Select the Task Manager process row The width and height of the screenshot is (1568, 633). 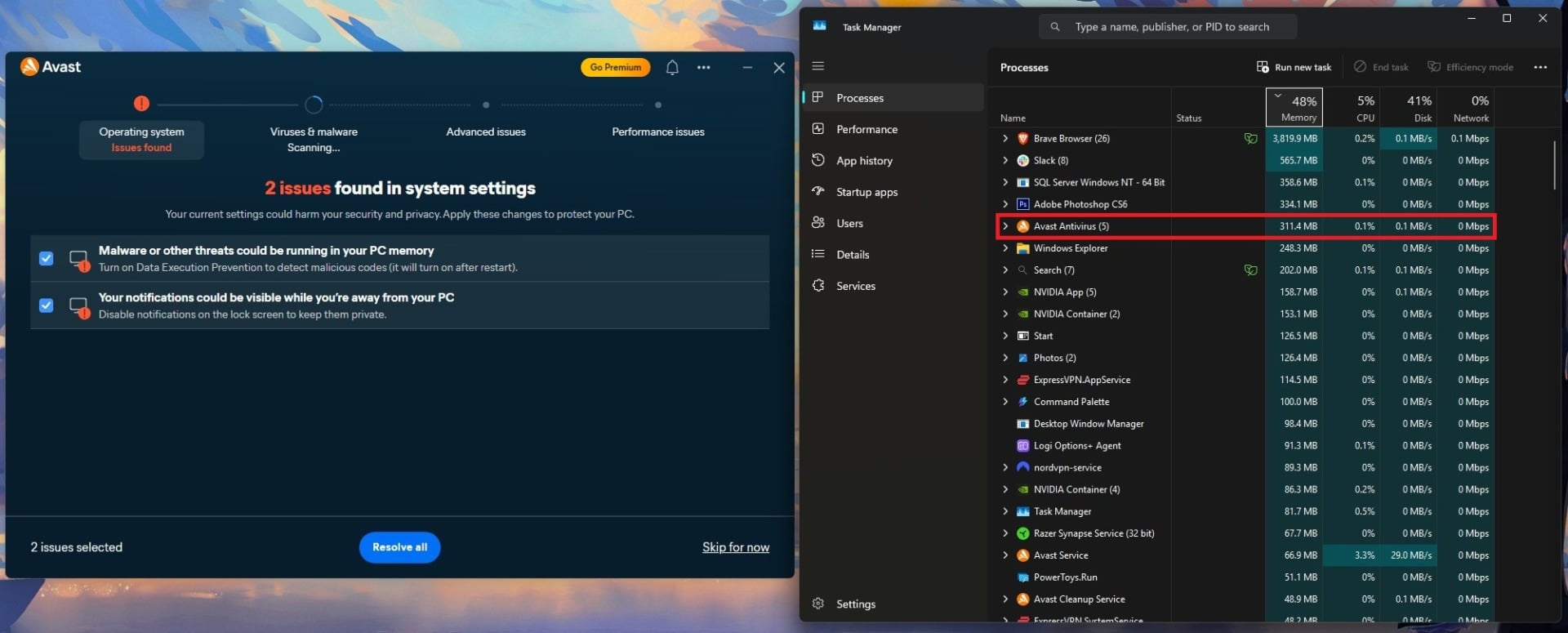(x=1245, y=511)
